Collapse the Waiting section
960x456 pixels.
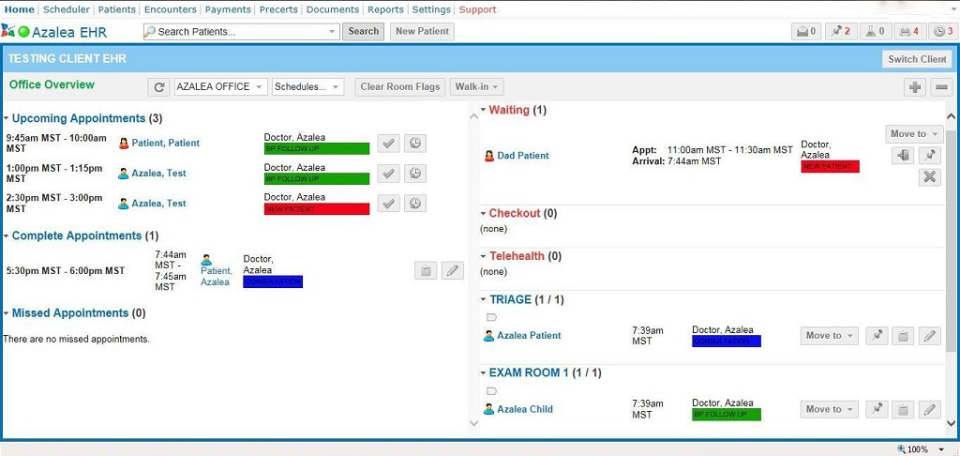click(483, 110)
